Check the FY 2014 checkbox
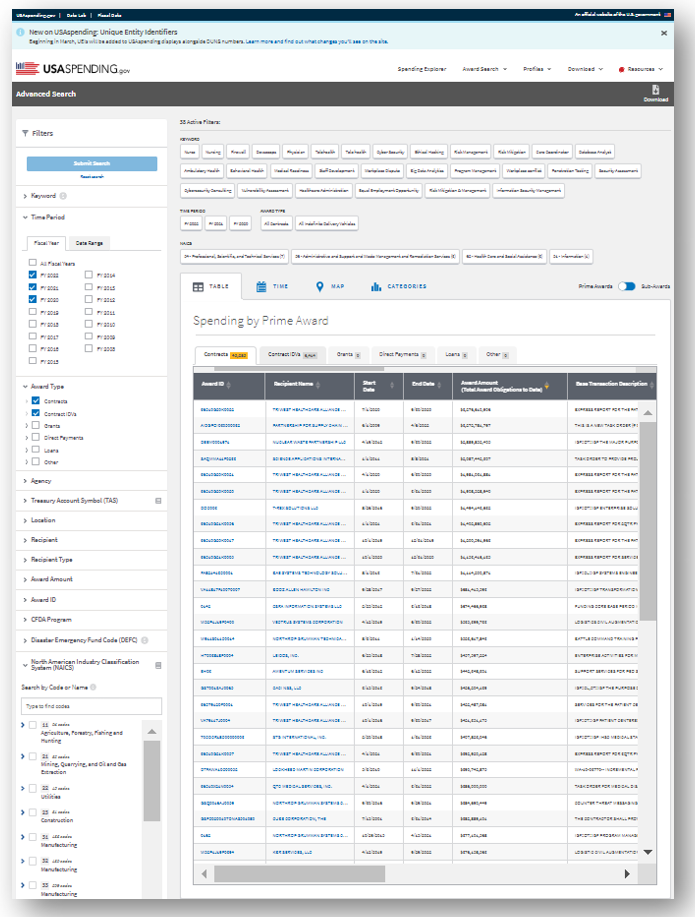This screenshot has height=917, width=695. coord(88,274)
